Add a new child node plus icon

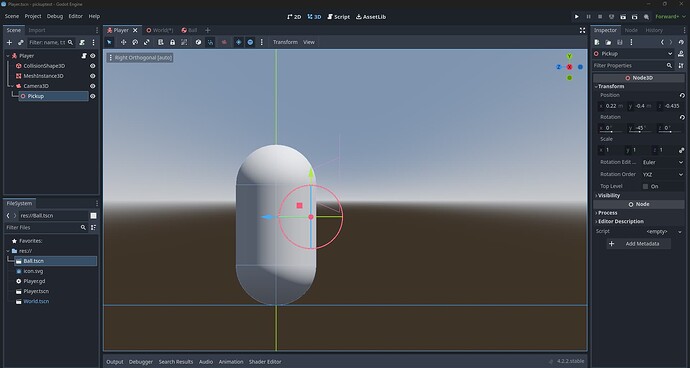coord(9,43)
